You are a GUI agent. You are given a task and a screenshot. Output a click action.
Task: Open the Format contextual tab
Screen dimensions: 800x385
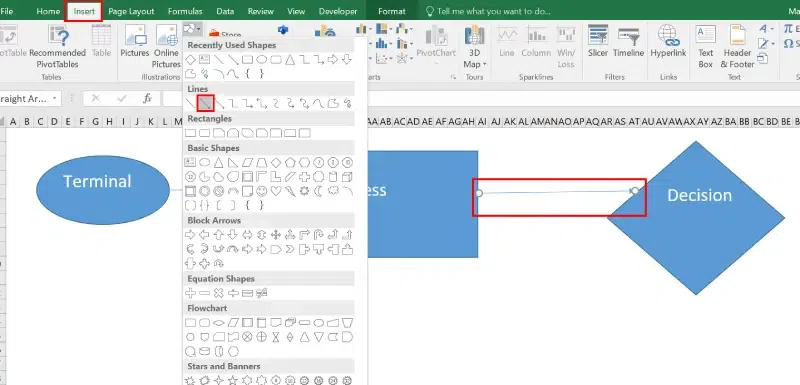pos(392,11)
